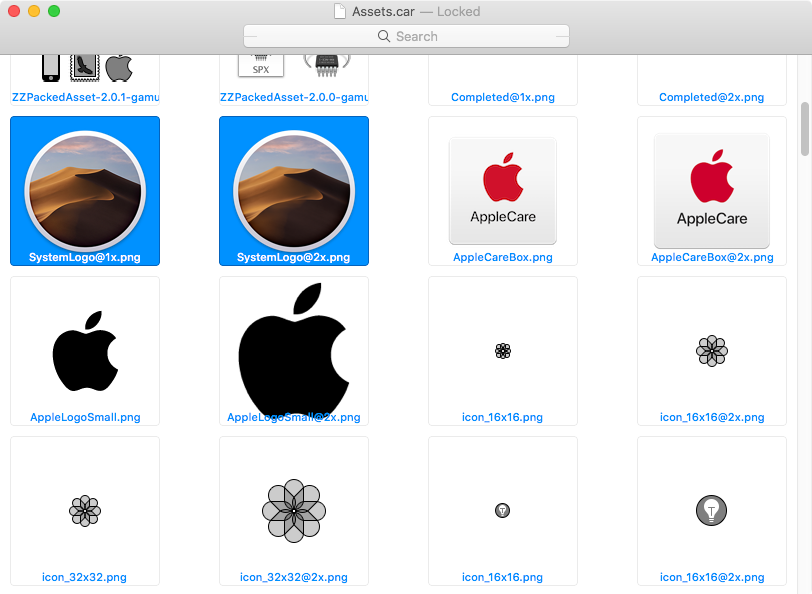Click the Assets.car document icon in title bar
Screen dimensions: 812x594
(340, 11)
